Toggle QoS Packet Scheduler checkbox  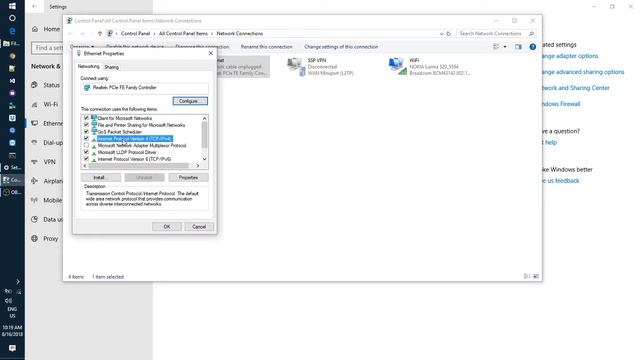point(86,132)
